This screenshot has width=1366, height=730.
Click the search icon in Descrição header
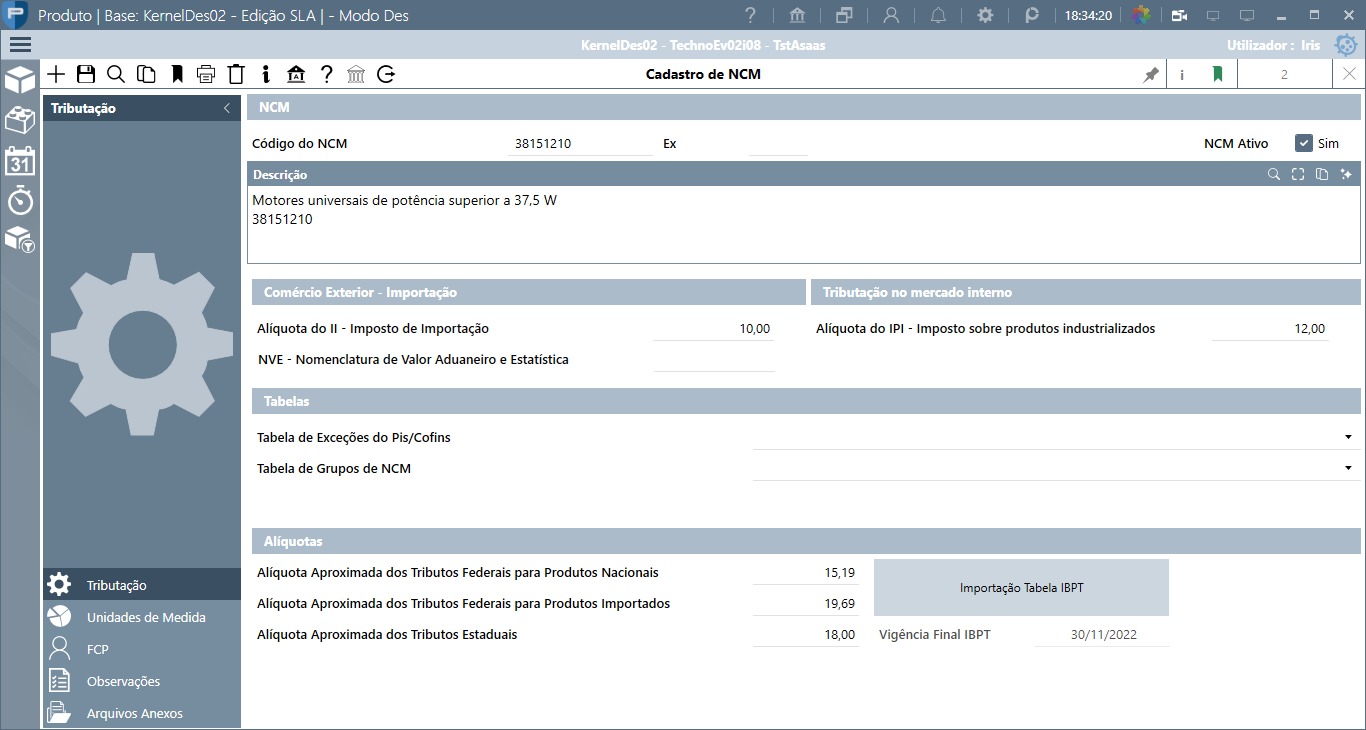pos(1273,174)
